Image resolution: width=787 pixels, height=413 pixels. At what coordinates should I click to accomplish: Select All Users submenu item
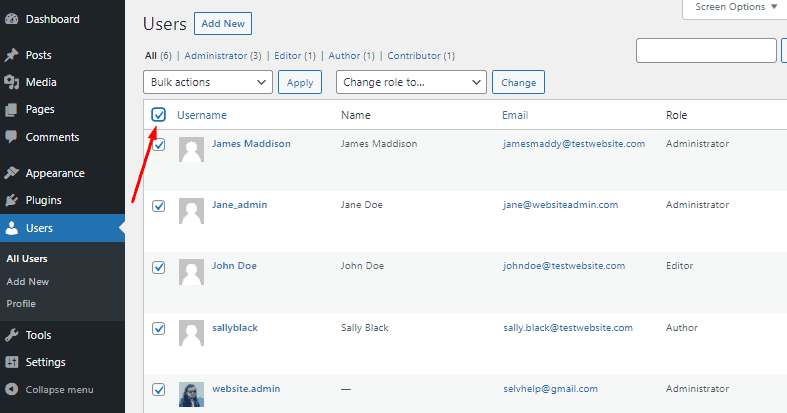pyautogui.click(x=27, y=258)
